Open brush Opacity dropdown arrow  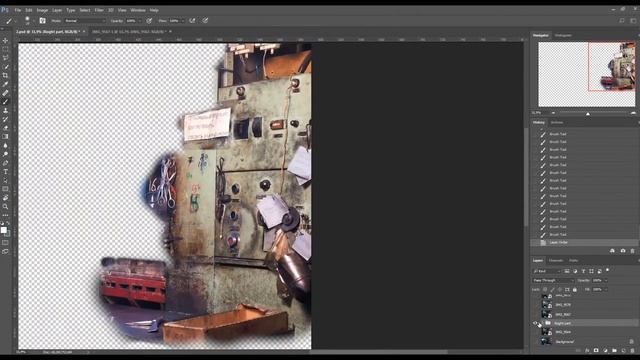(x=140, y=20)
